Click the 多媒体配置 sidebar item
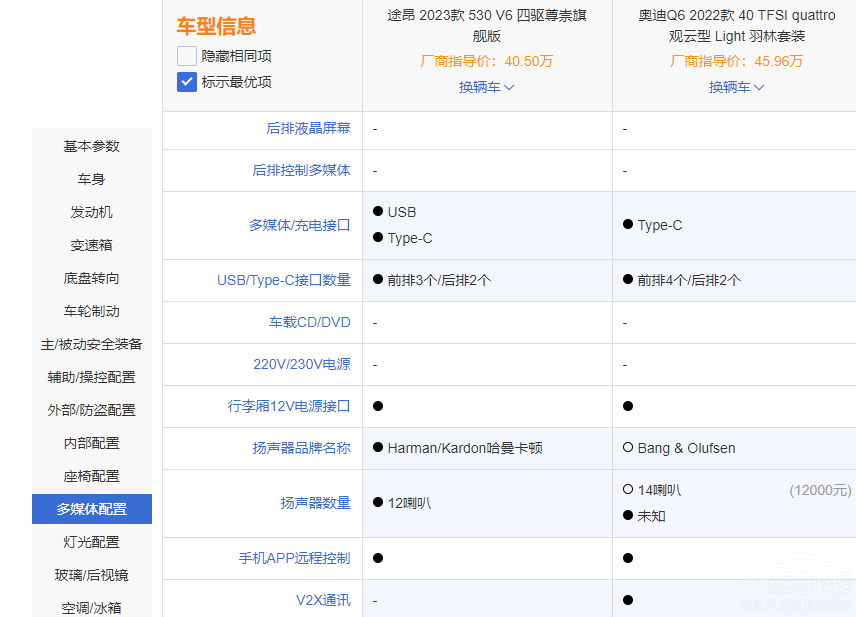 [x=92, y=509]
